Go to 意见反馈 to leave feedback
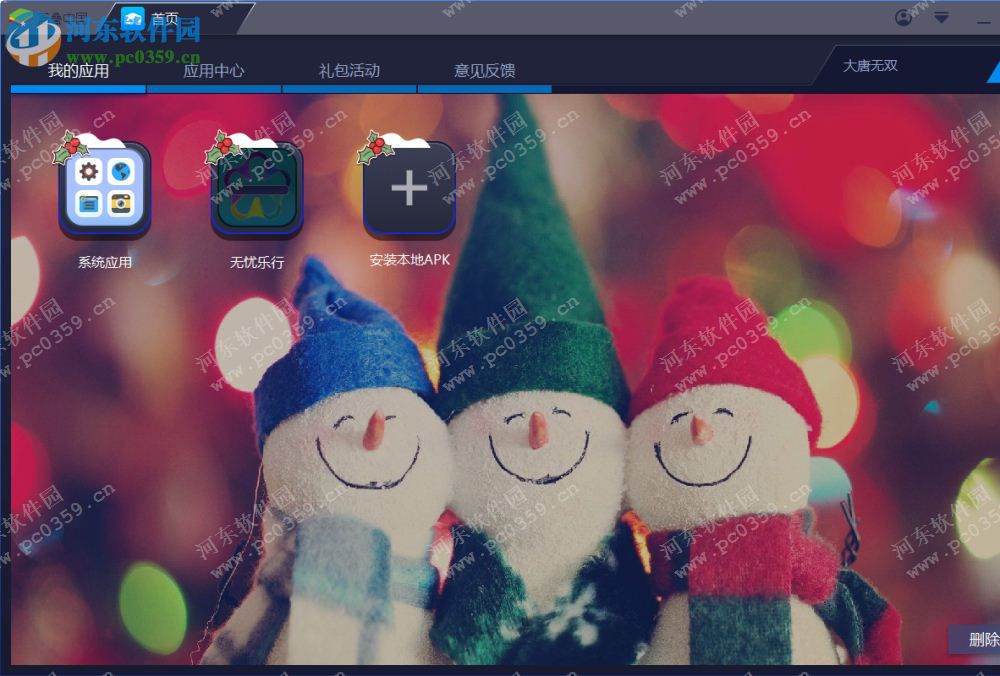This screenshot has width=1000, height=676. 484,70
